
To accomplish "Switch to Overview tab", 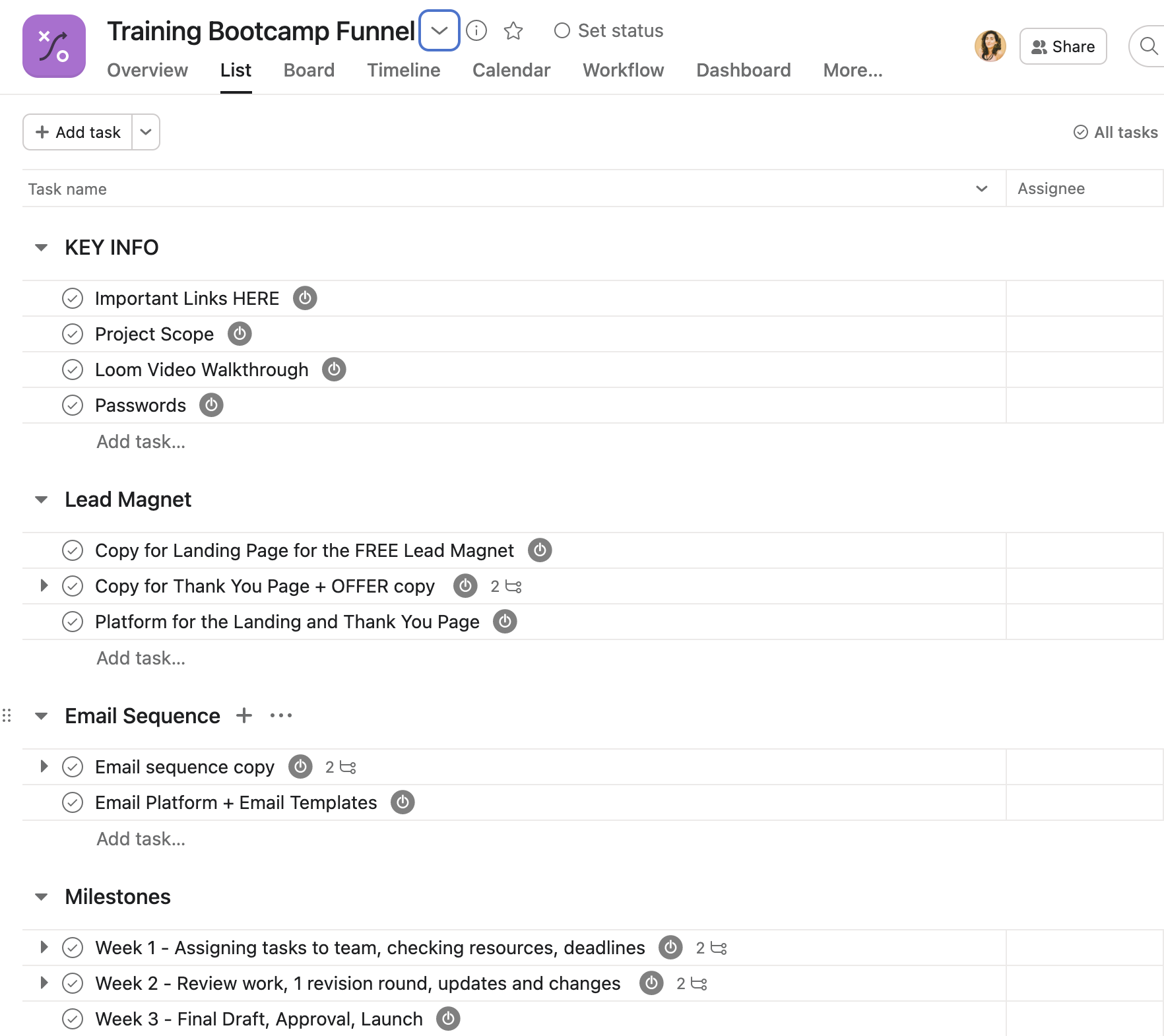I will tap(147, 70).
